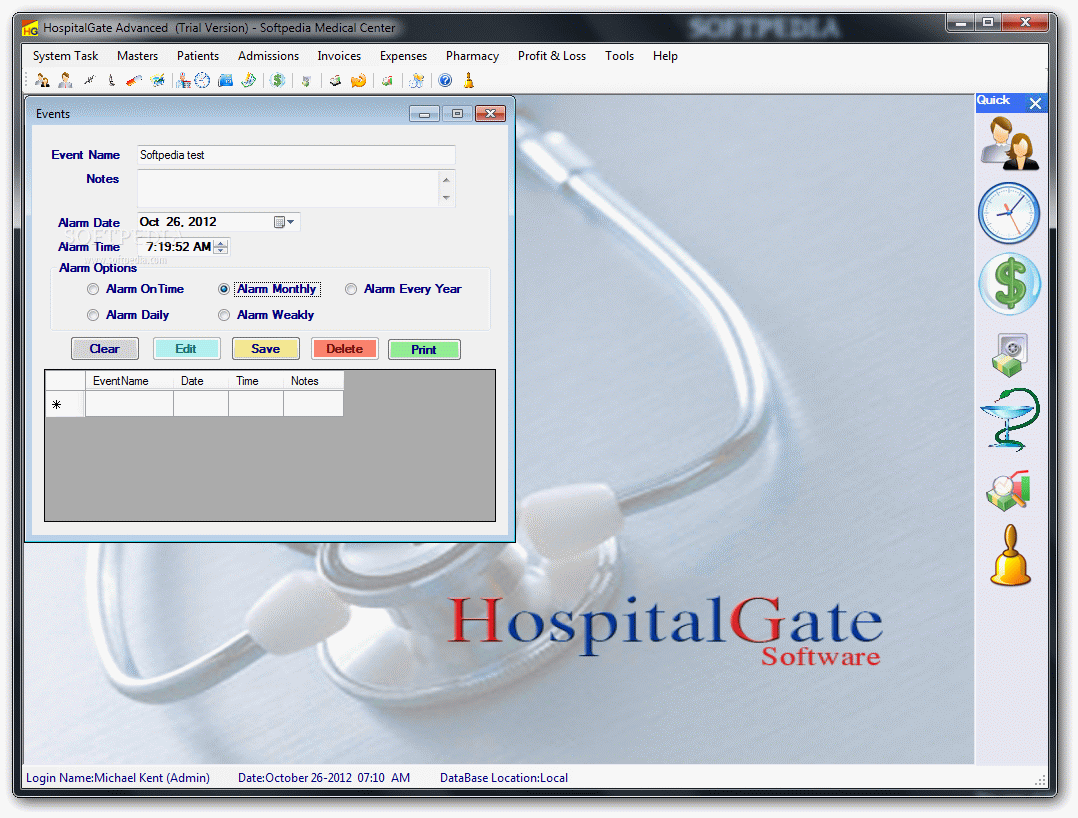Click the Date column header in grid
The height and width of the screenshot is (818, 1078).
(201, 381)
